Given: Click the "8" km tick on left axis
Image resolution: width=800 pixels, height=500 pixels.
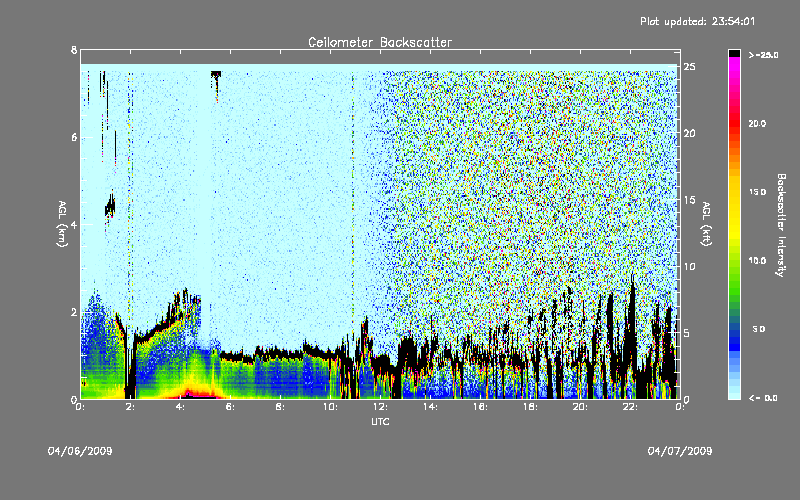Looking at the screenshot, I should pyautogui.click(x=74, y=50).
